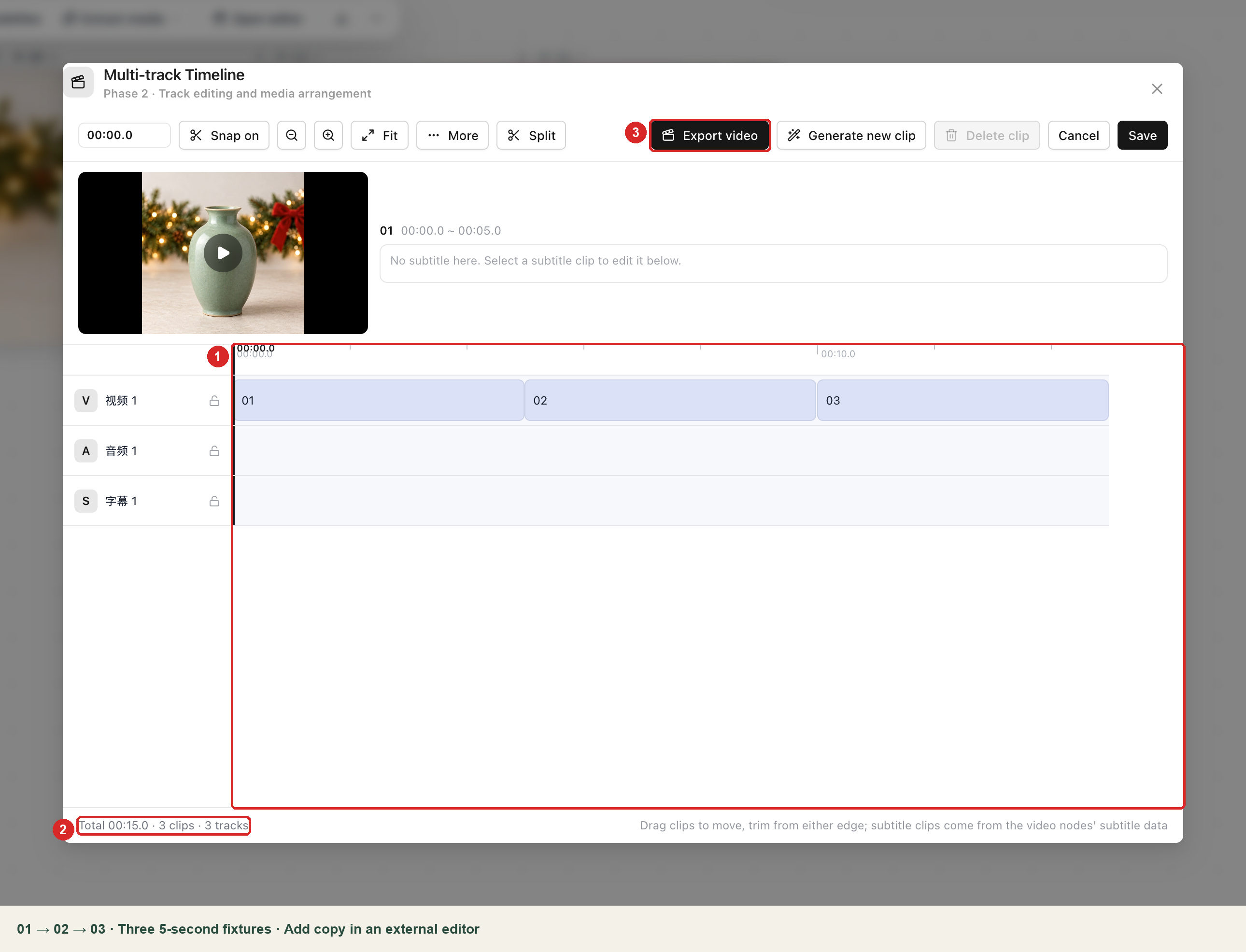Click the disabled Delete clip button
The height and width of the screenshot is (952, 1246).
point(987,136)
